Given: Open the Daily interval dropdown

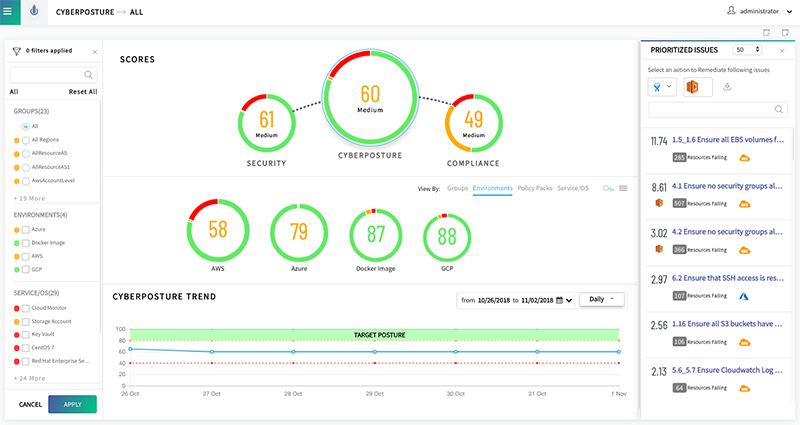Looking at the screenshot, I should coord(602,299).
